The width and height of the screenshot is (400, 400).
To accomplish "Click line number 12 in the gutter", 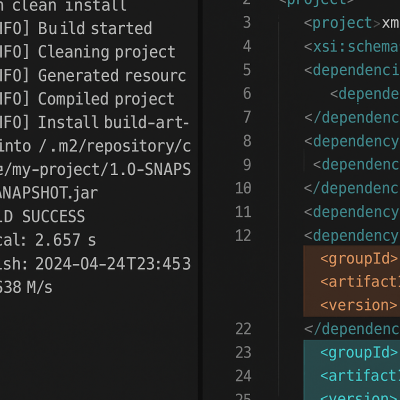I will point(243,236).
